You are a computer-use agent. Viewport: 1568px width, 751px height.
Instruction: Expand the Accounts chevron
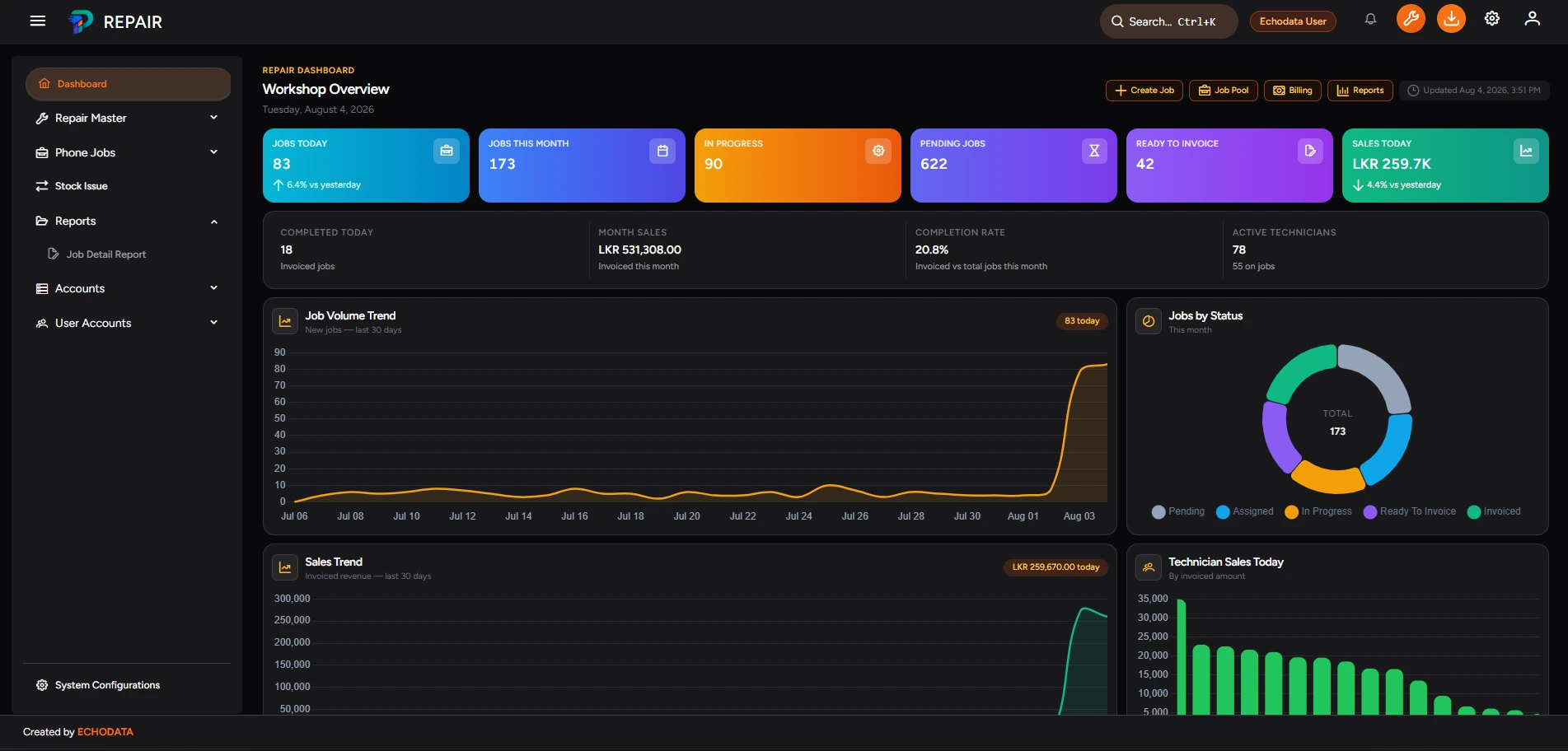pyautogui.click(x=214, y=288)
